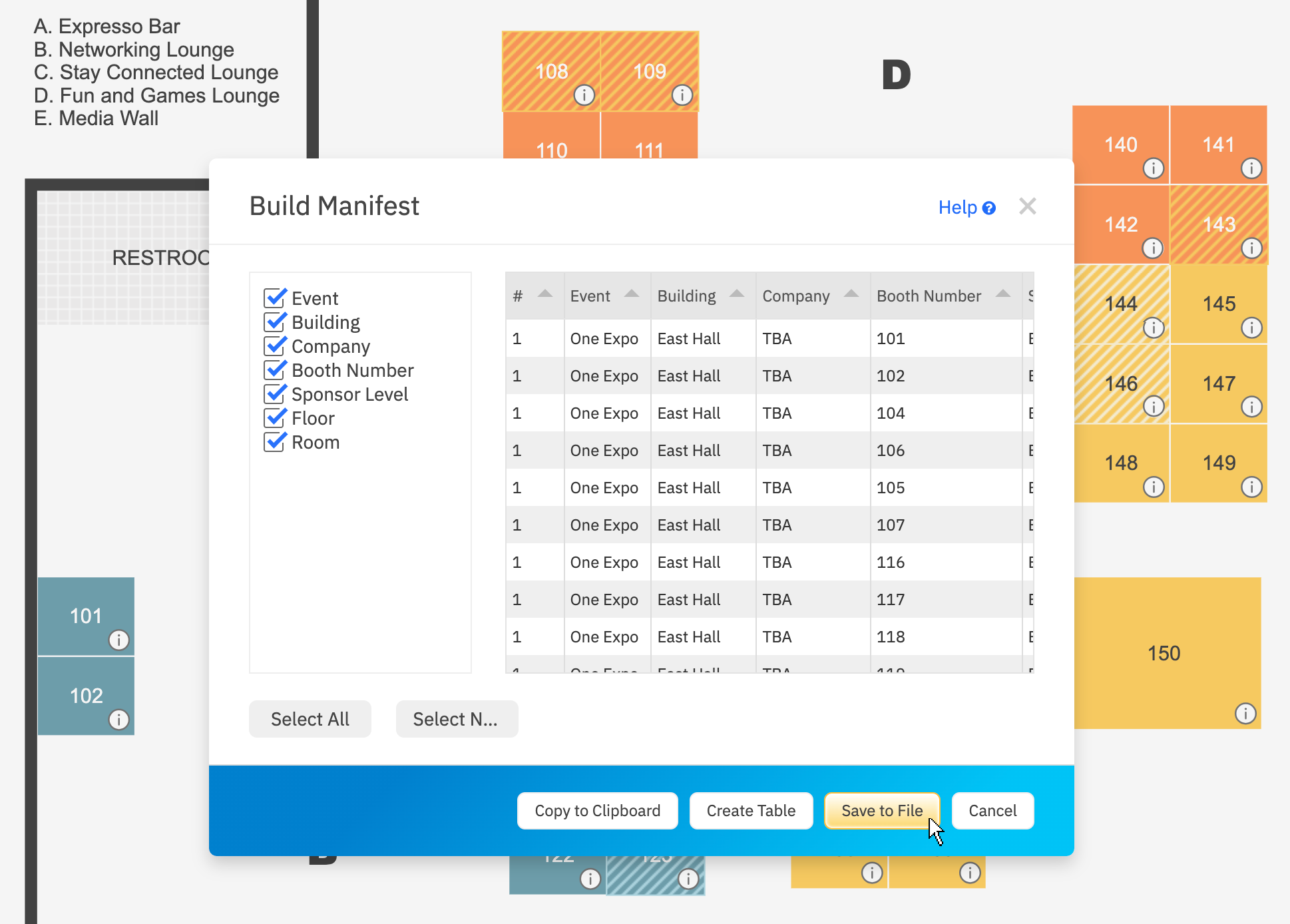This screenshot has height=924, width=1290.
Task: Click Select All fields
Action: [310, 719]
